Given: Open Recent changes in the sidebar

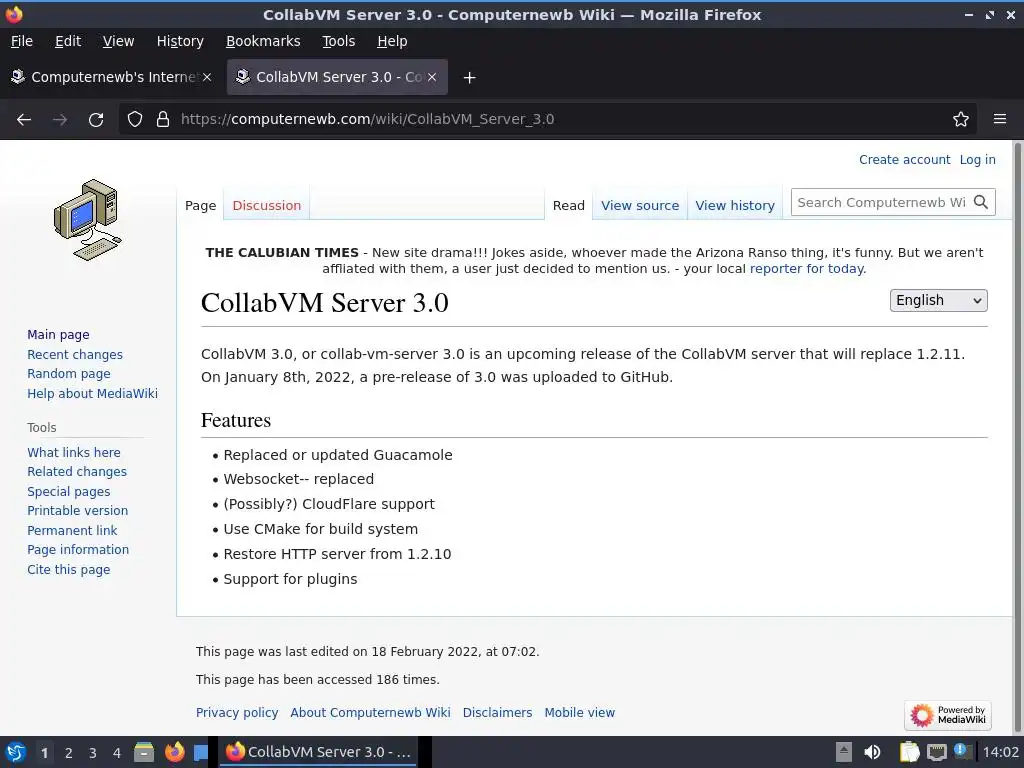Looking at the screenshot, I should (74, 355).
